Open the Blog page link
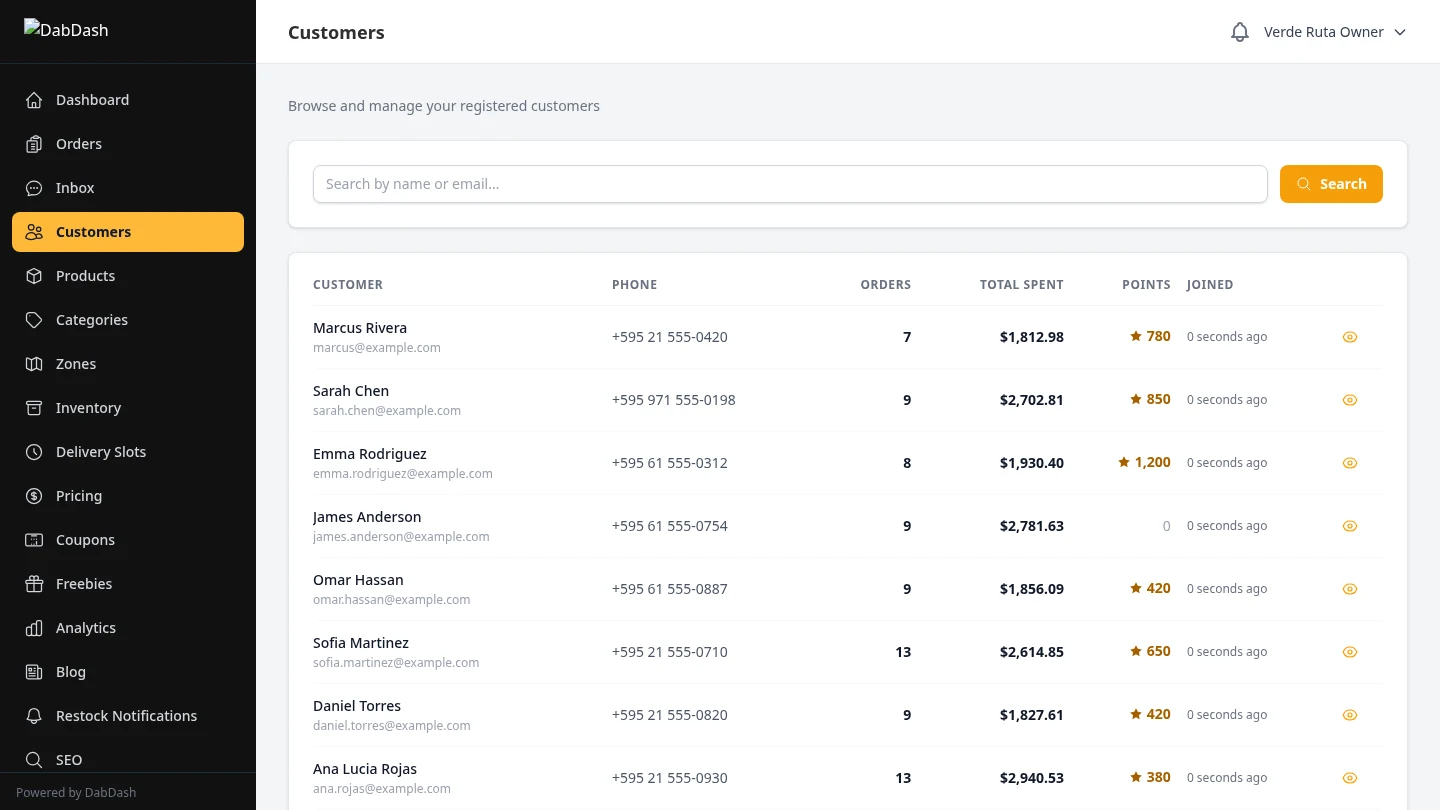 click(x=70, y=672)
